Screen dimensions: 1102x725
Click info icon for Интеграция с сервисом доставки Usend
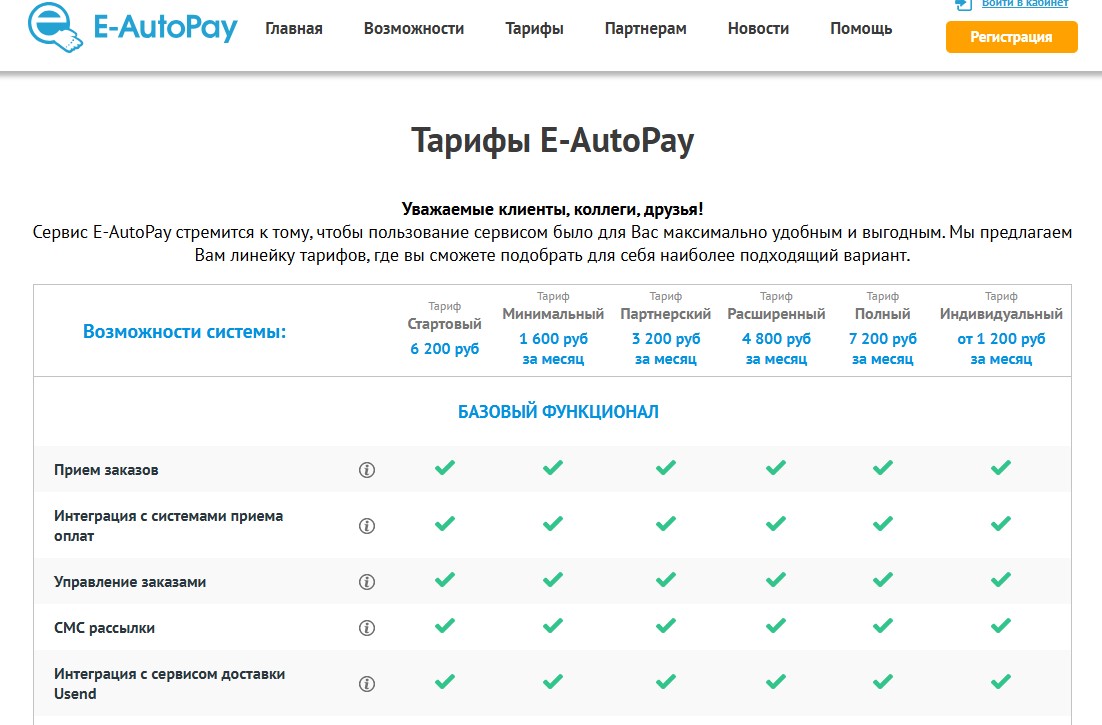pyautogui.click(x=367, y=684)
